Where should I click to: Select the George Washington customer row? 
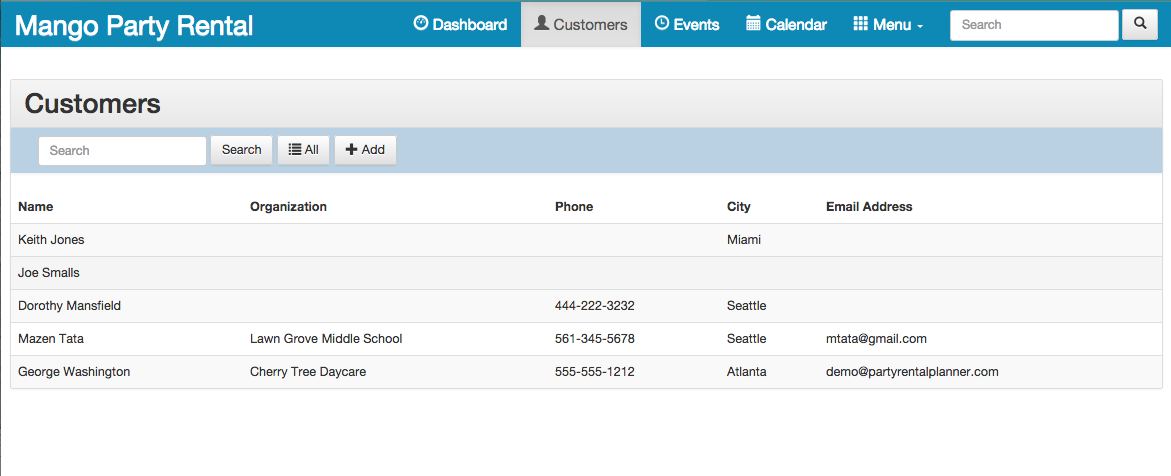tap(586, 371)
